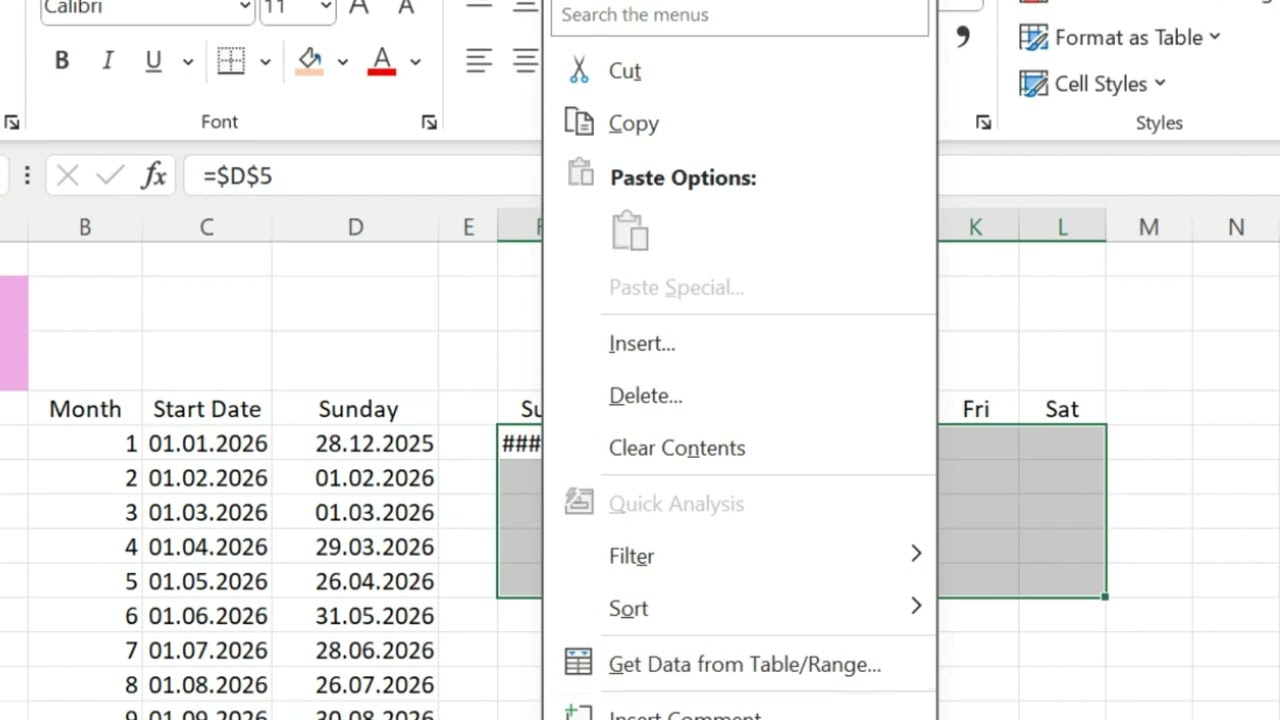Image resolution: width=1280 pixels, height=720 pixels.
Task: Toggle Italic formatting button
Action: click(x=108, y=61)
